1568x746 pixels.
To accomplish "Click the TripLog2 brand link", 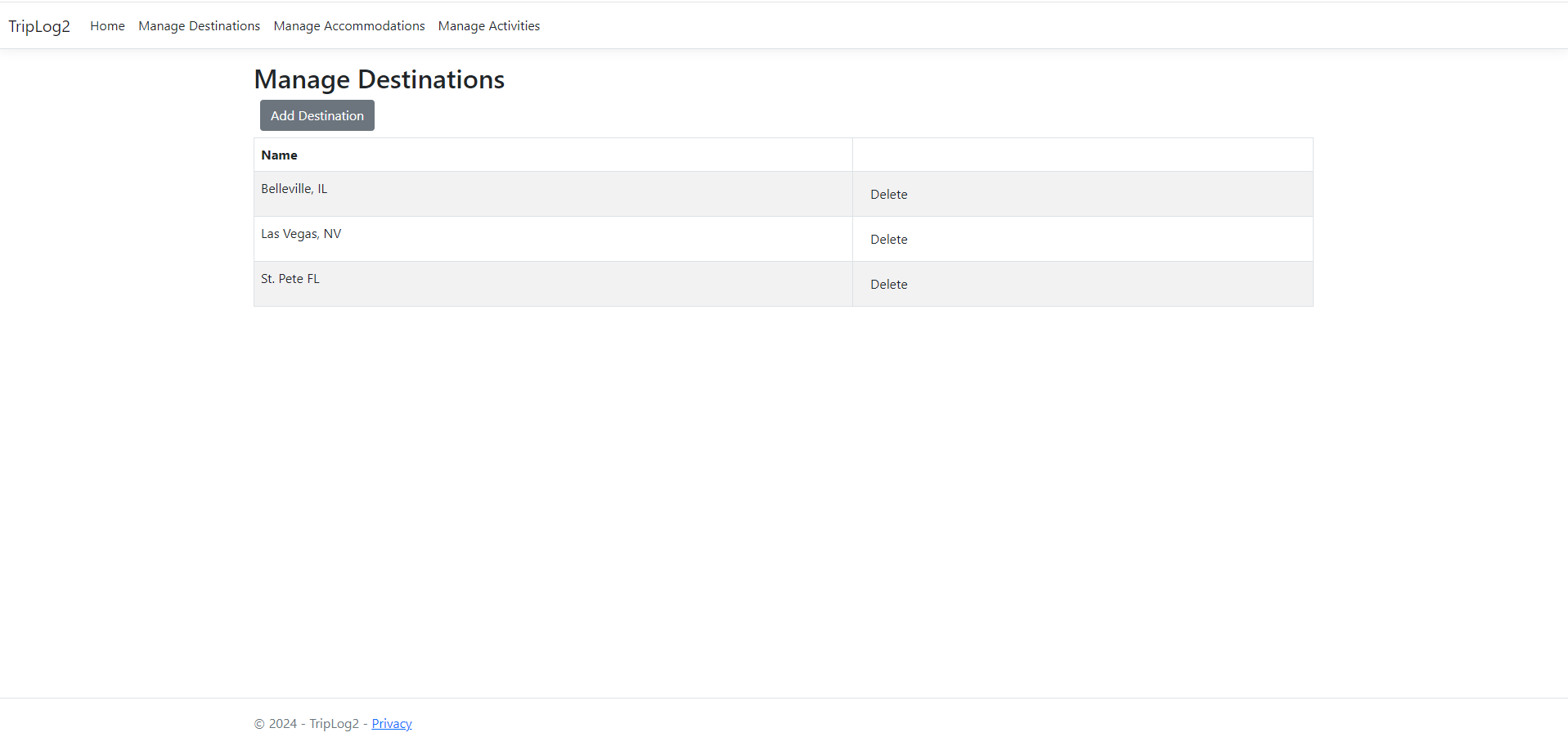I will tap(38, 25).
